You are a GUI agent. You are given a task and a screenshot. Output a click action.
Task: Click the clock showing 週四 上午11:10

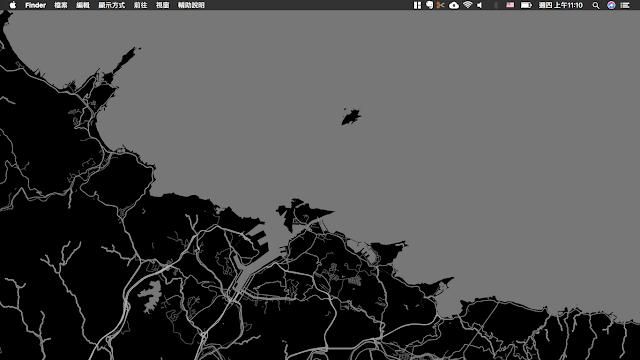pos(560,5)
